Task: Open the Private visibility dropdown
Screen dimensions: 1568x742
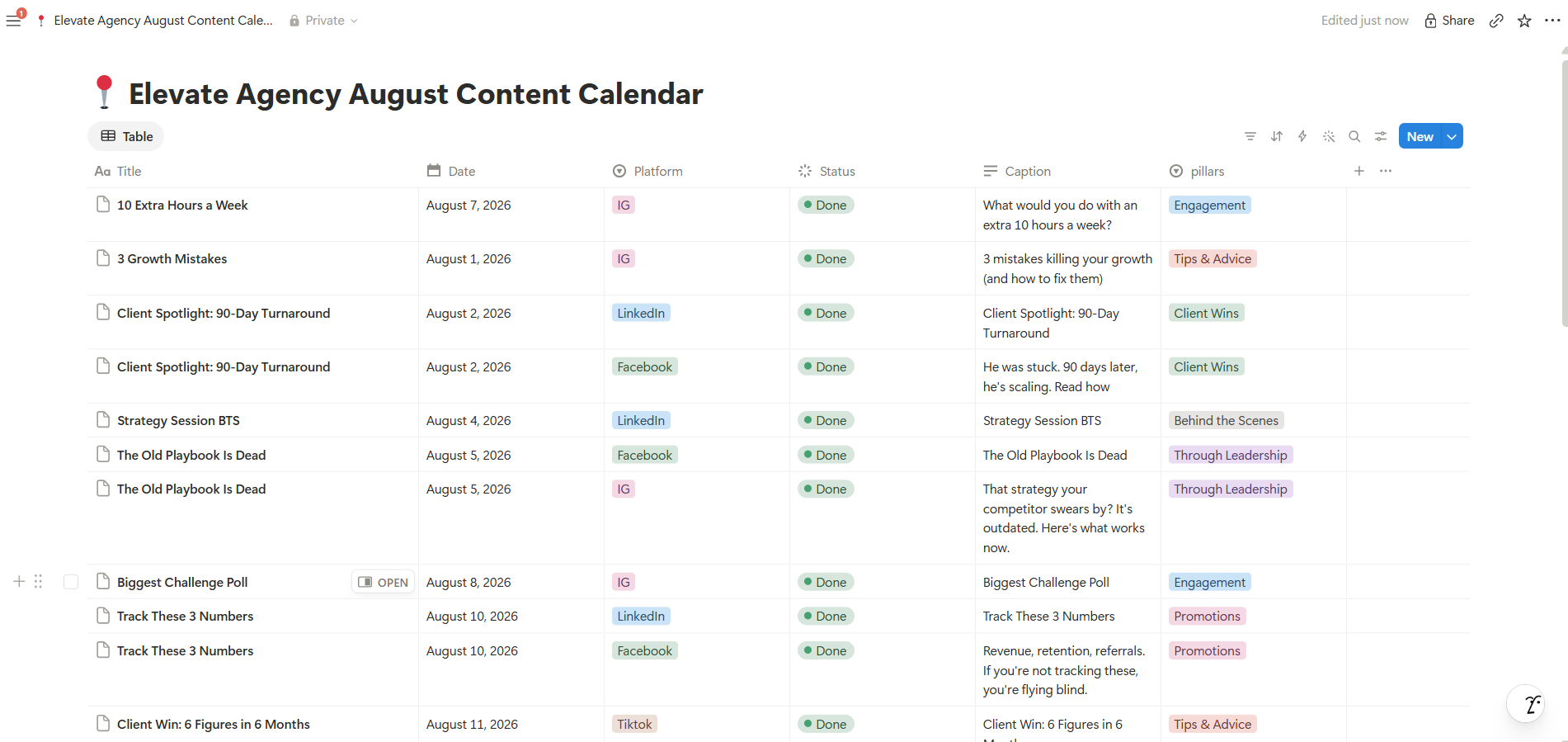Action: [323, 21]
